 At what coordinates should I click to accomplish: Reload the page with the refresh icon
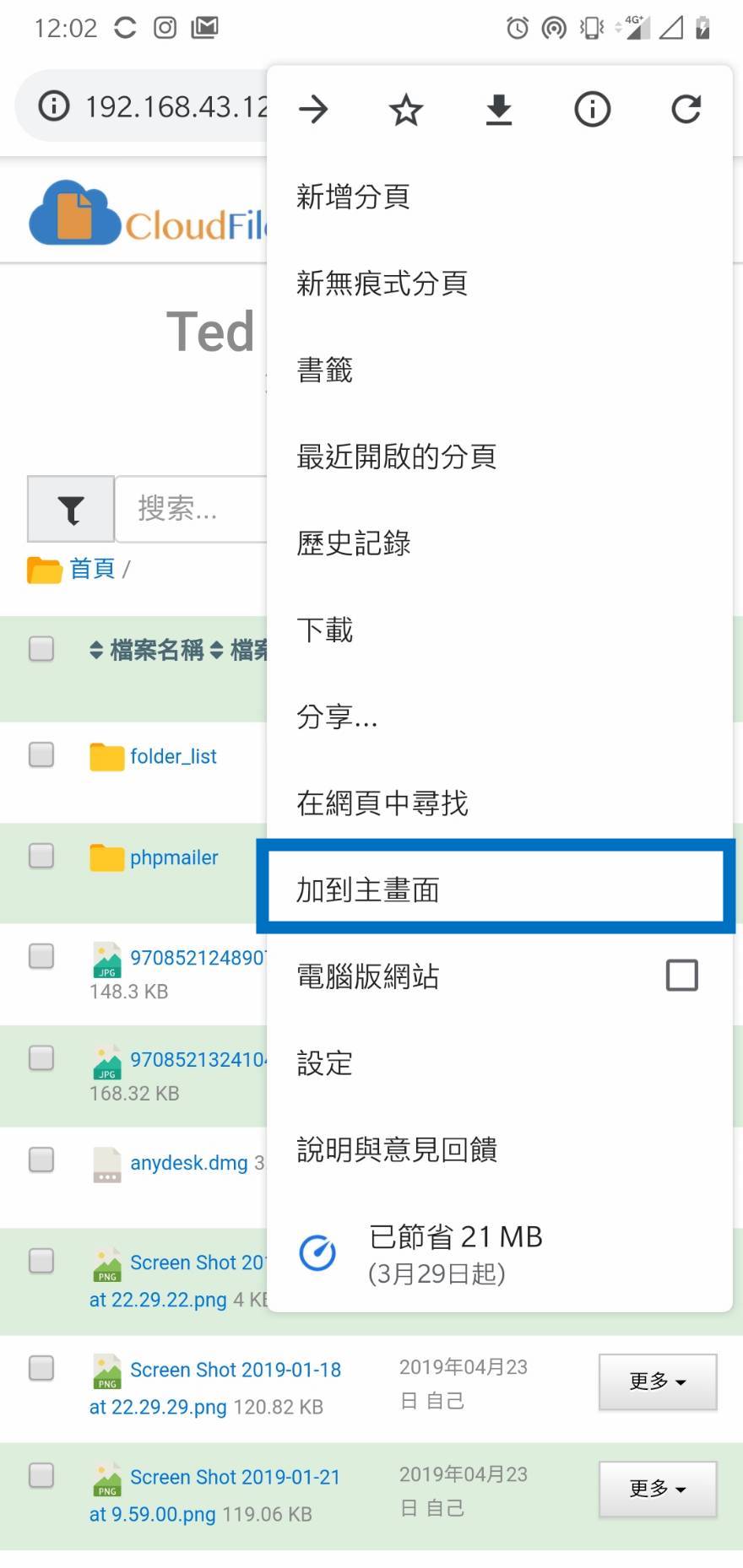(x=686, y=110)
